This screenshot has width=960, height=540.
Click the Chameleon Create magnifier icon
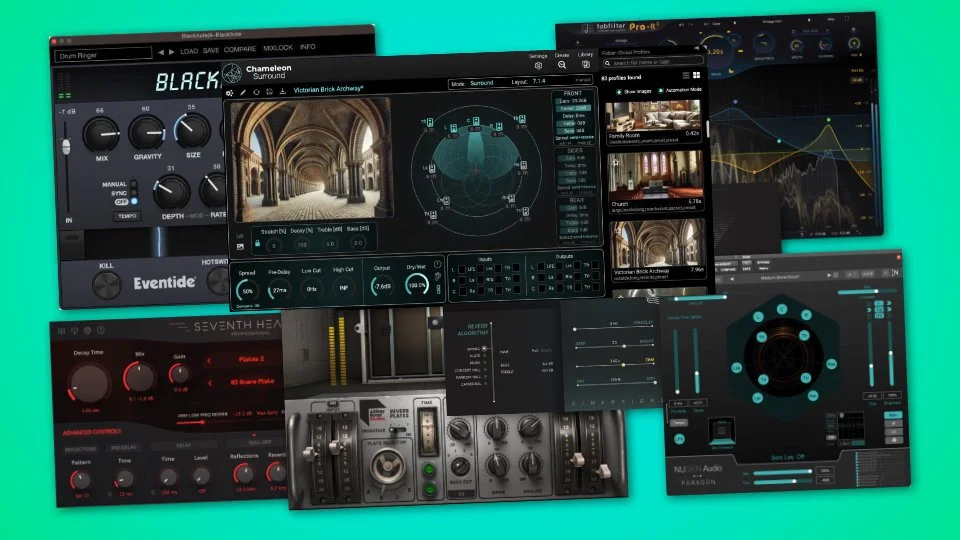point(561,65)
